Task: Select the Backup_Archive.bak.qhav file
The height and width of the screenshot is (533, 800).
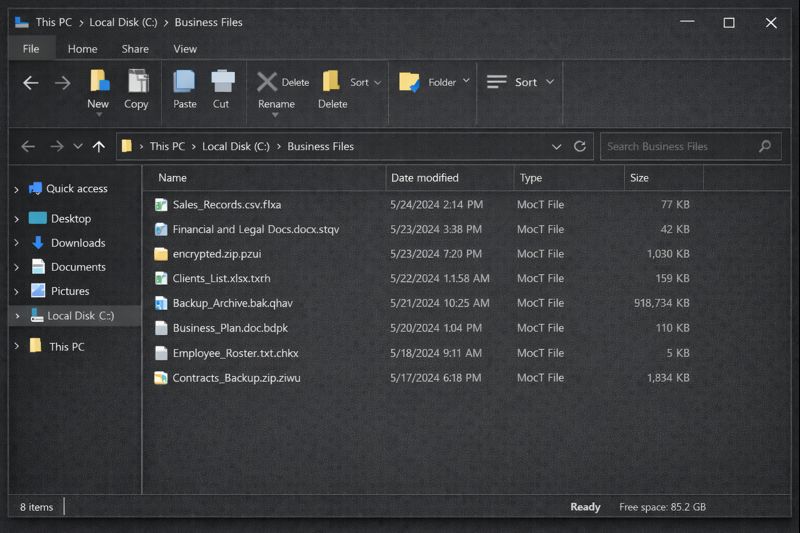Action: 232,303
